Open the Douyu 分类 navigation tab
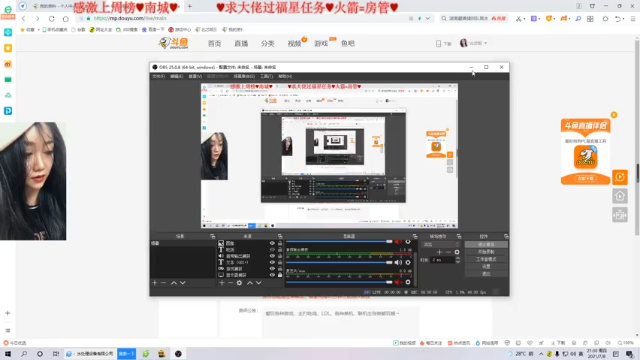The image size is (640, 360). tap(268, 43)
